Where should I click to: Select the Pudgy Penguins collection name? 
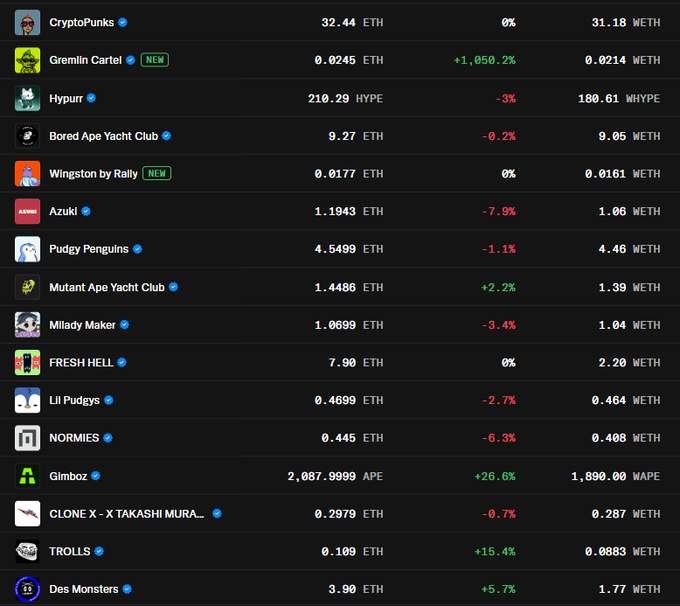click(89, 249)
